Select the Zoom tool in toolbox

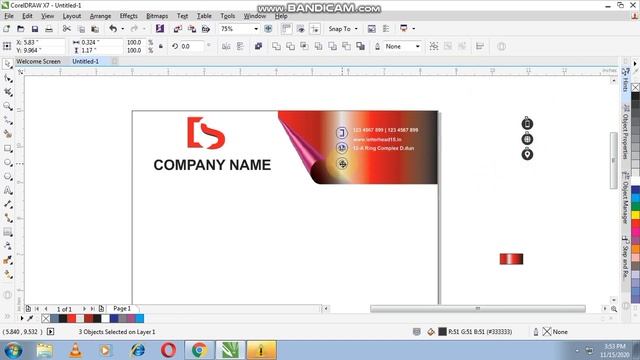[x=7, y=107]
